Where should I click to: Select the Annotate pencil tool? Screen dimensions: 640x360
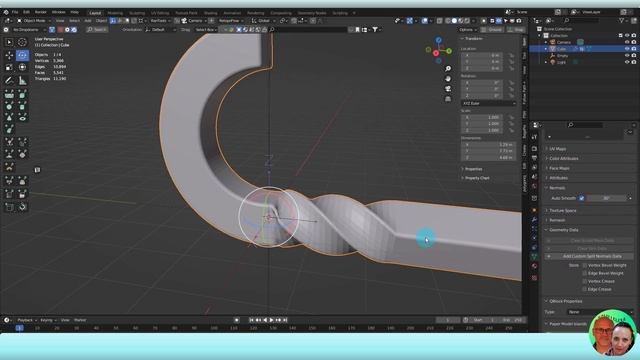point(9,80)
